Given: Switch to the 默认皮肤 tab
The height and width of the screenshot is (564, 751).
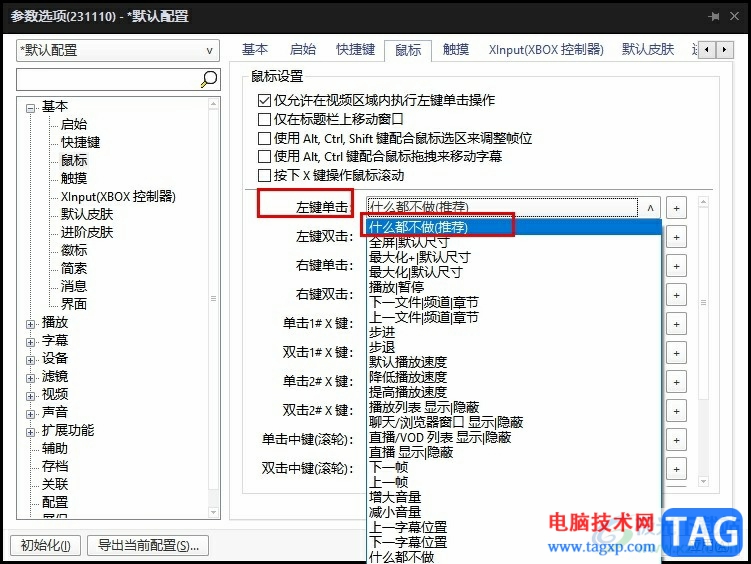Looking at the screenshot, I should (x=648, y=49).
